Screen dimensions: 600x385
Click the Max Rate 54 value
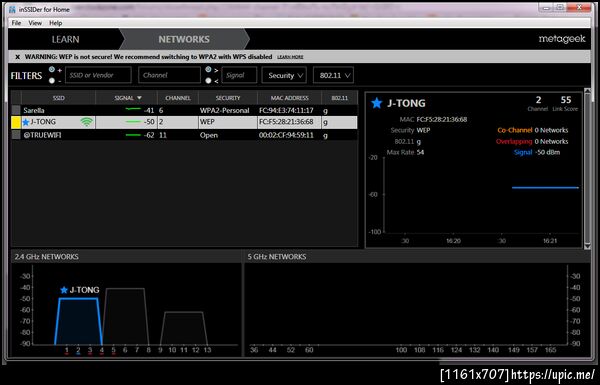pyautogui.click(x=420, y=152)
